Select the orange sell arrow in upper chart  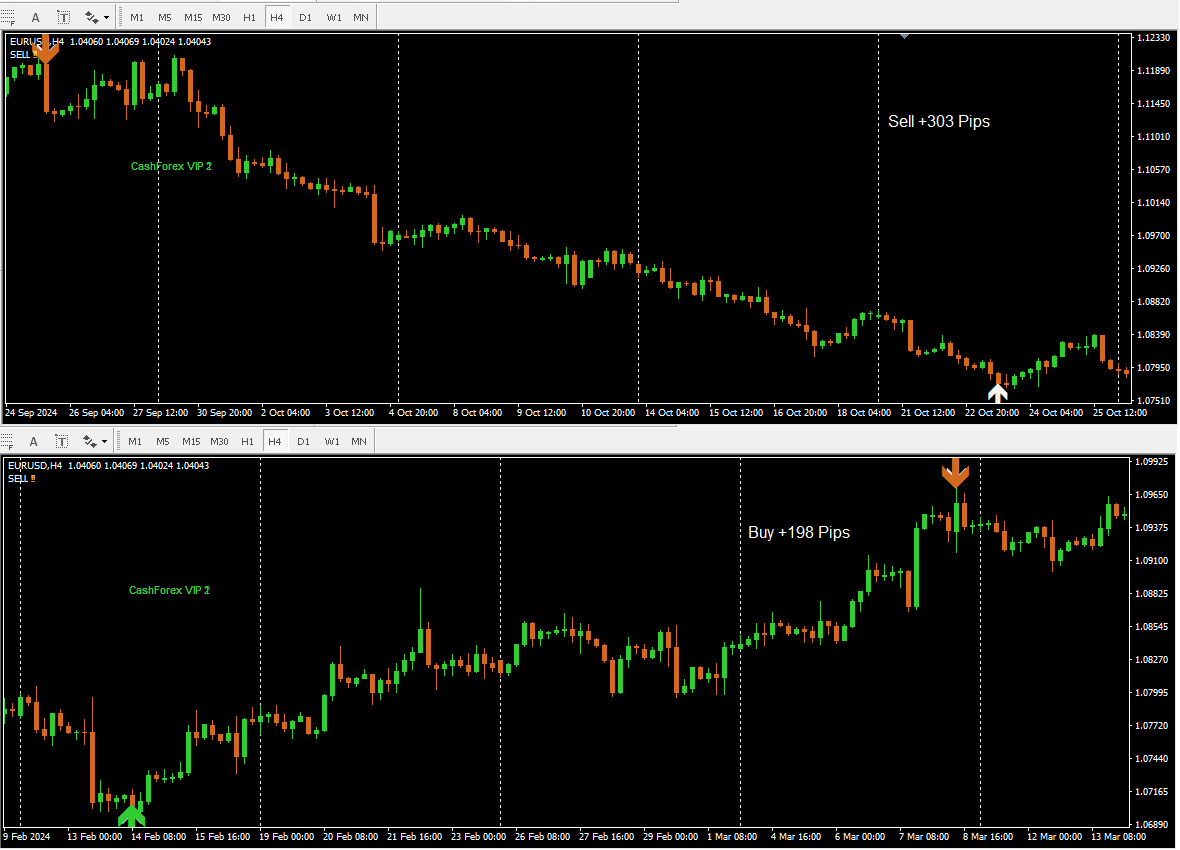(x=46, y=49)
